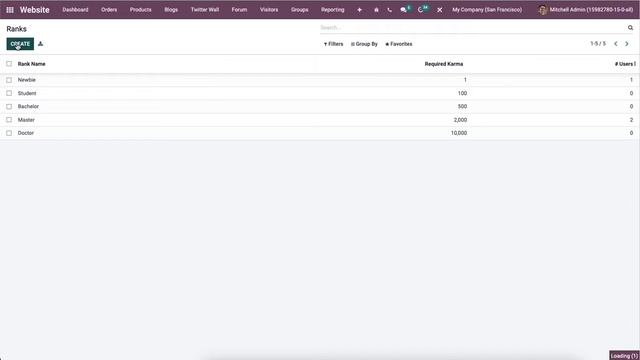Image resolution: width=640 pixels, height=360 pixels.
Task: Open the Student rank row
Action: [x=320, y=93]
